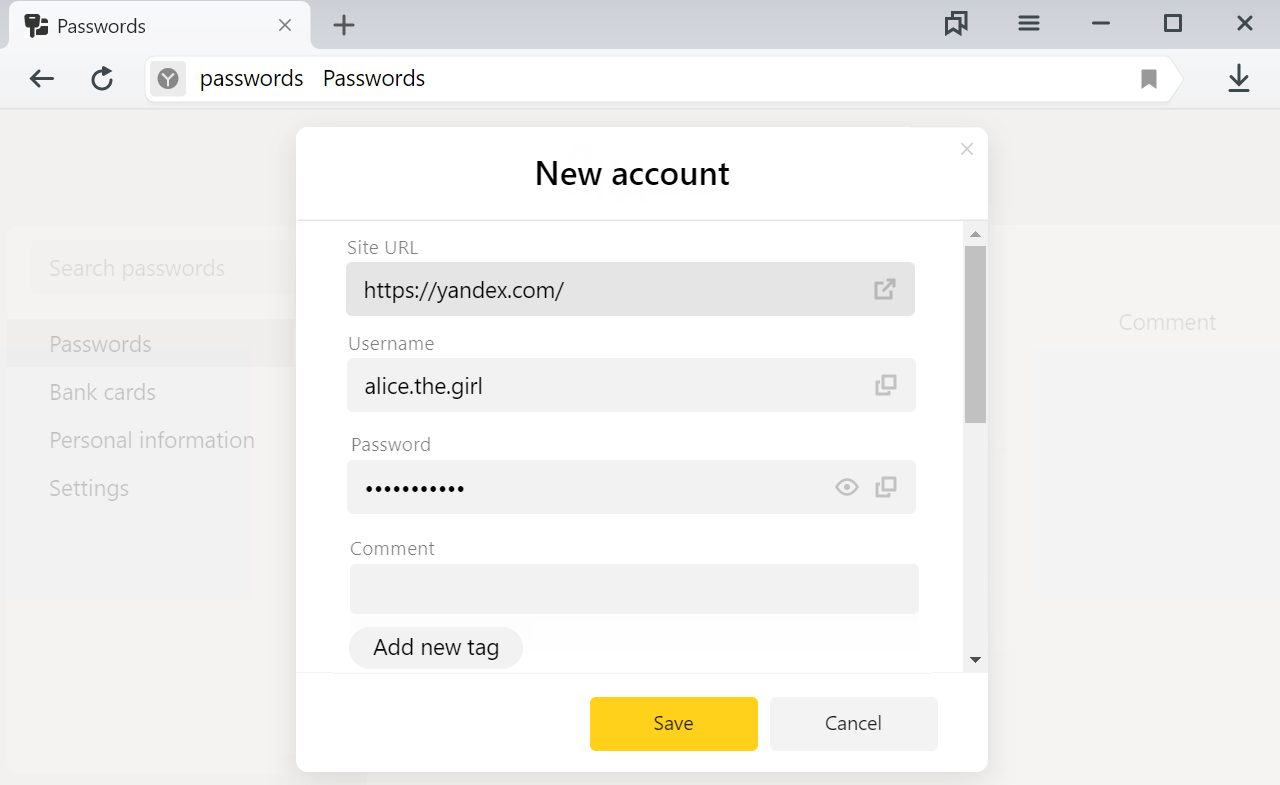The height and width of the screenshot is (785, 1280).
Task: Go back with the left arrow
Action: click(41, 78)
